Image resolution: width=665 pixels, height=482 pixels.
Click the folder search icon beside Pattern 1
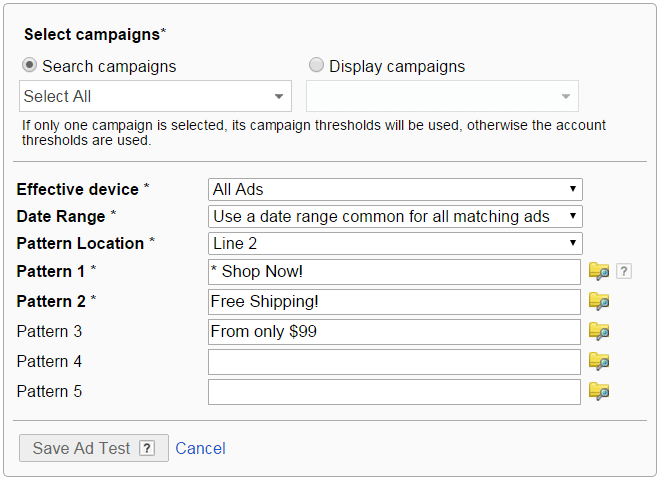coord(599,271)
